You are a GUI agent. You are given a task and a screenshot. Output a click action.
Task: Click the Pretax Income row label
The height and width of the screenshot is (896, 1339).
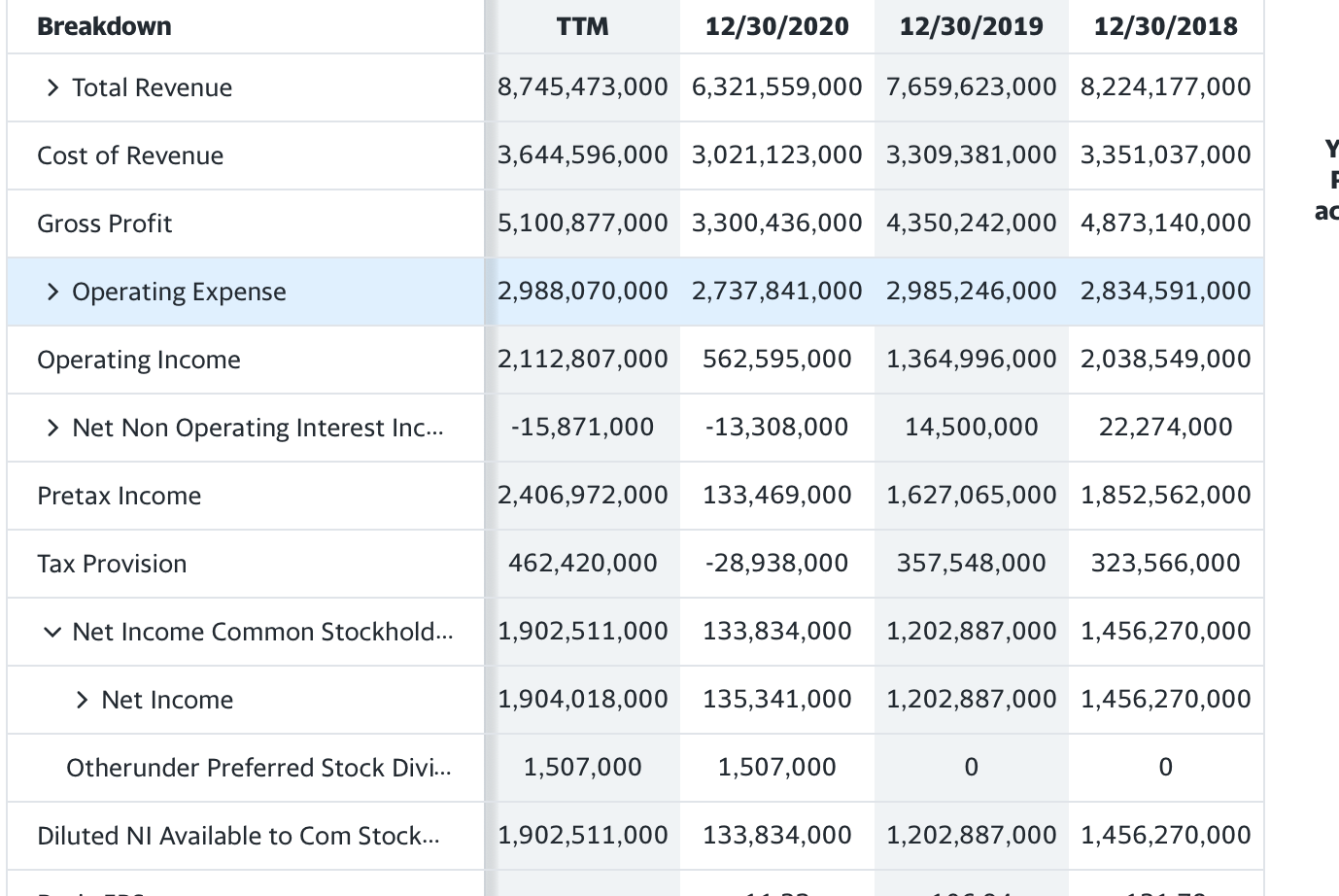tap(119, 496)
